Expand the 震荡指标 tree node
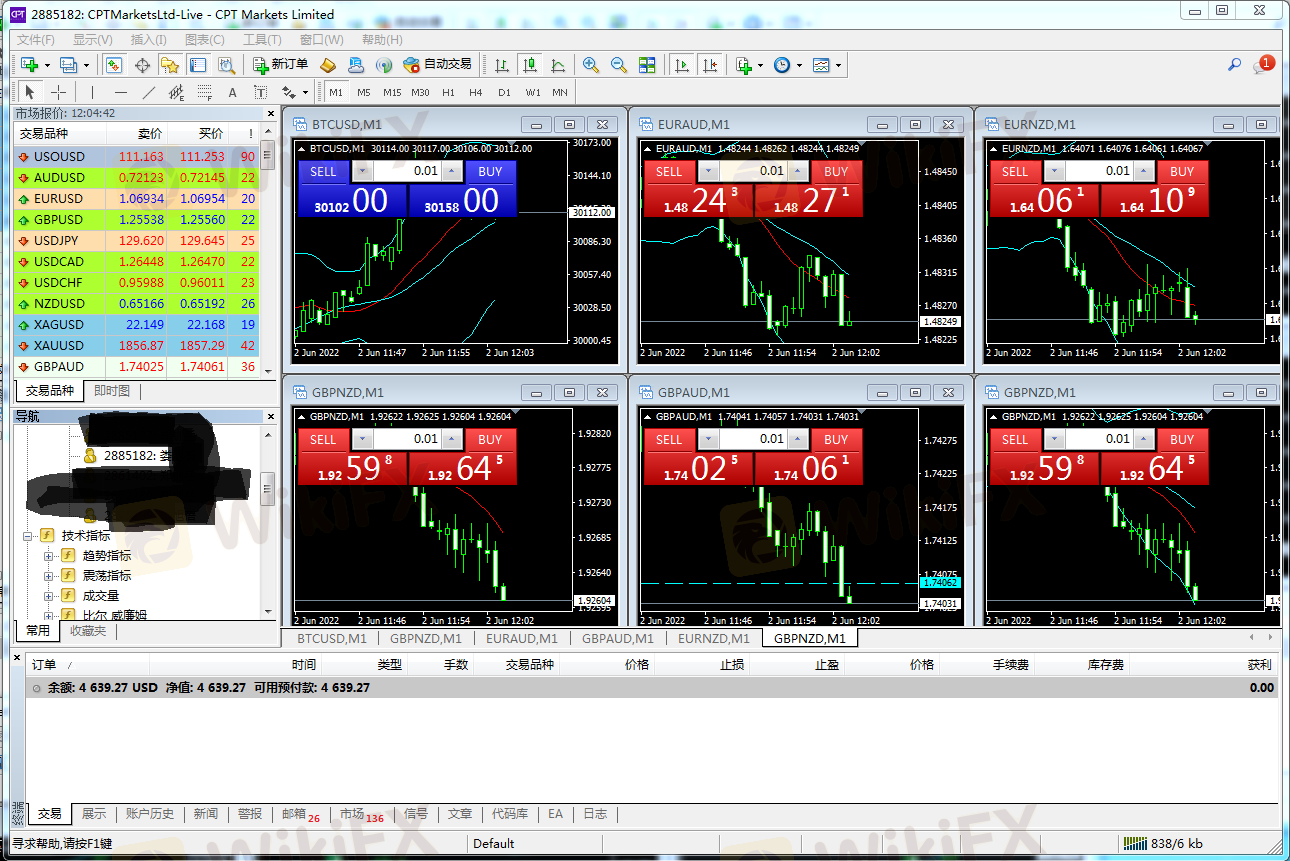This screenshot has width=1290, height=861. coord(48,576)
